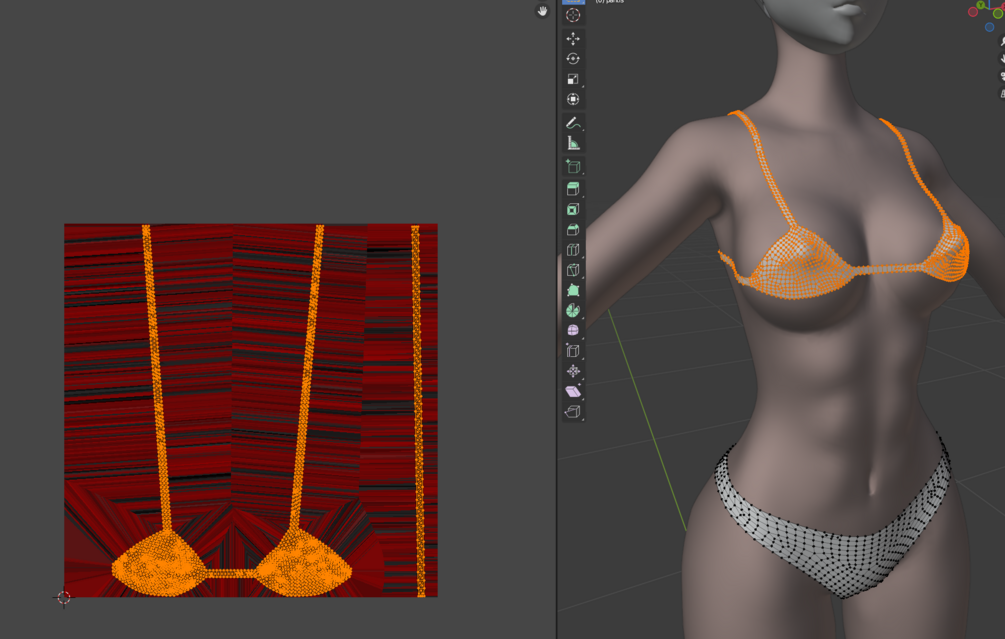Select the Edge Slide tool
This screenshot has width=1005, height=639.
pyautogui.click(x=573, y=351)
